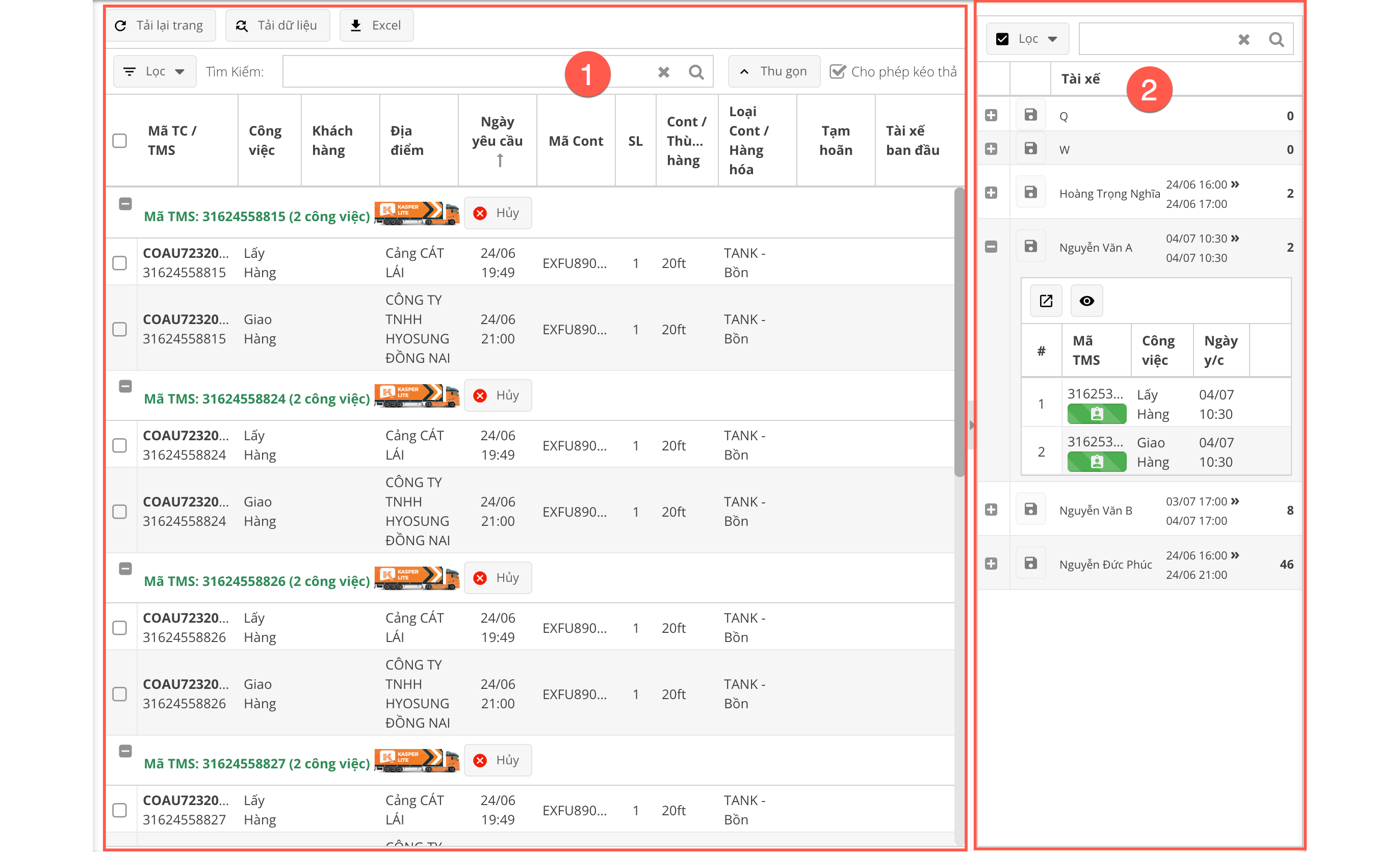Click the Kasper Lite truck icon for TMS 31624558815
This screenshot has height=855, width=1400.
point(417,213)
